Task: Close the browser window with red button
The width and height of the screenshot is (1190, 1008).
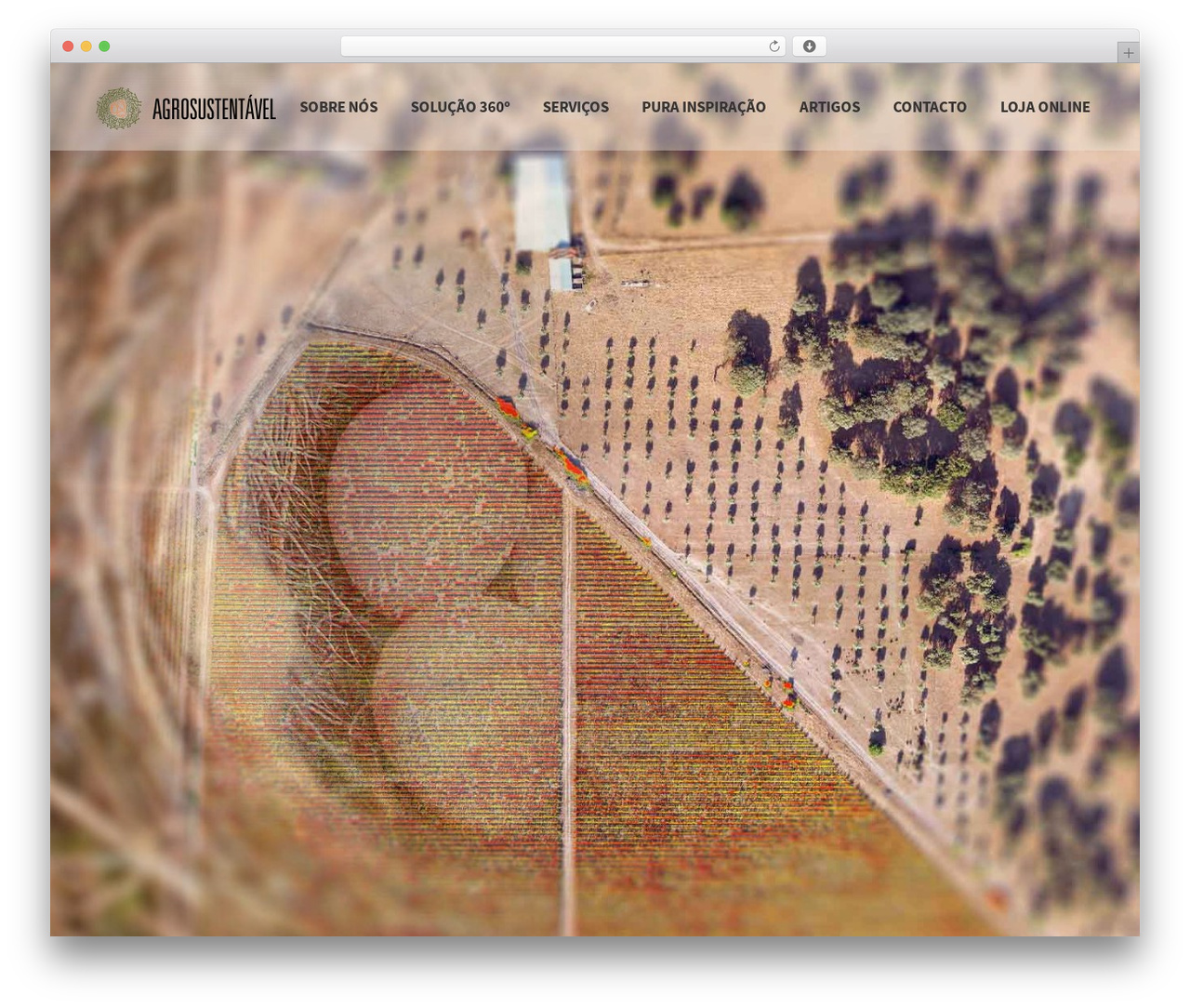Action: [68, 46]
